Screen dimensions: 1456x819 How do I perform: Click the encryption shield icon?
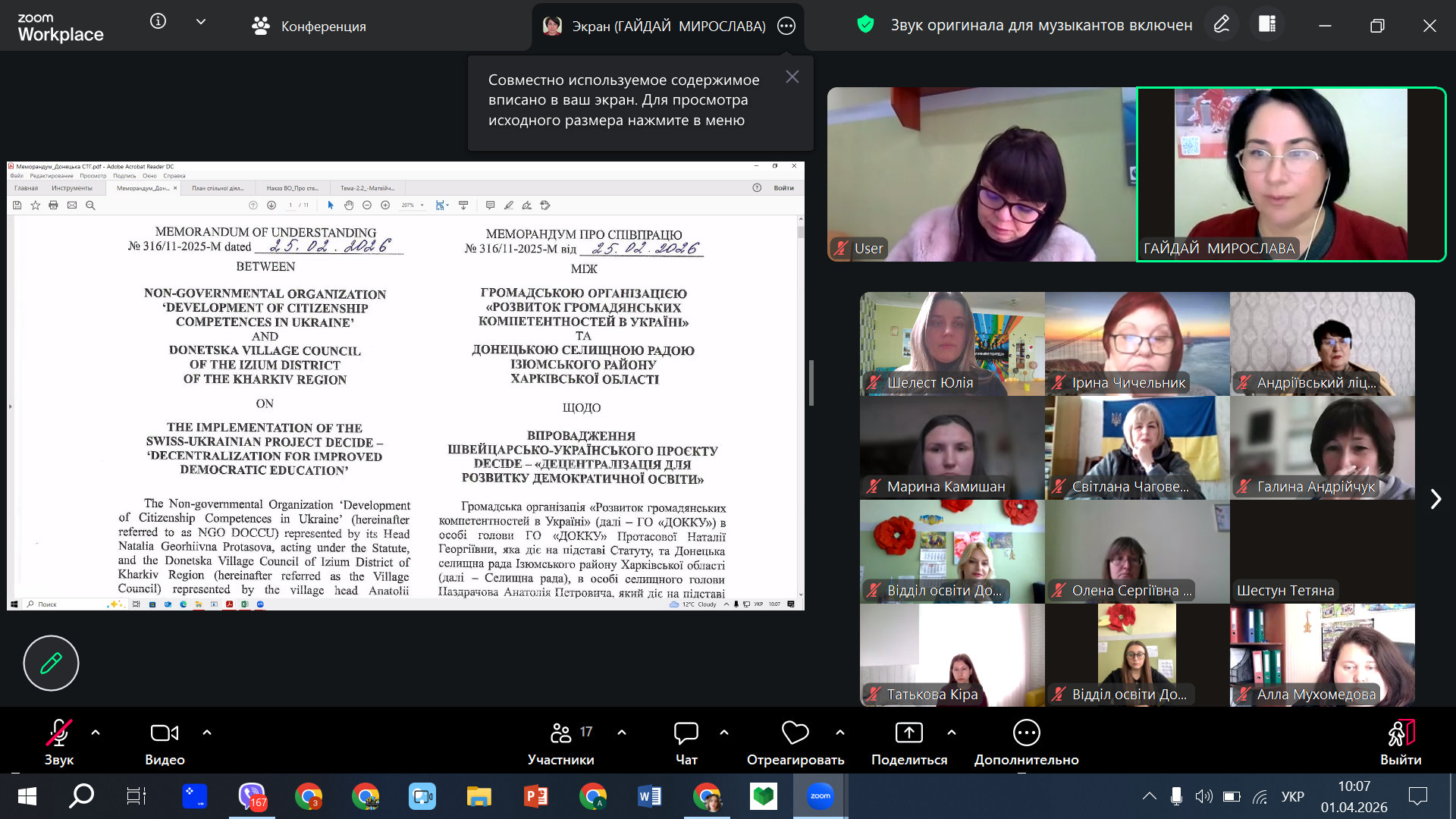point(865,25)
